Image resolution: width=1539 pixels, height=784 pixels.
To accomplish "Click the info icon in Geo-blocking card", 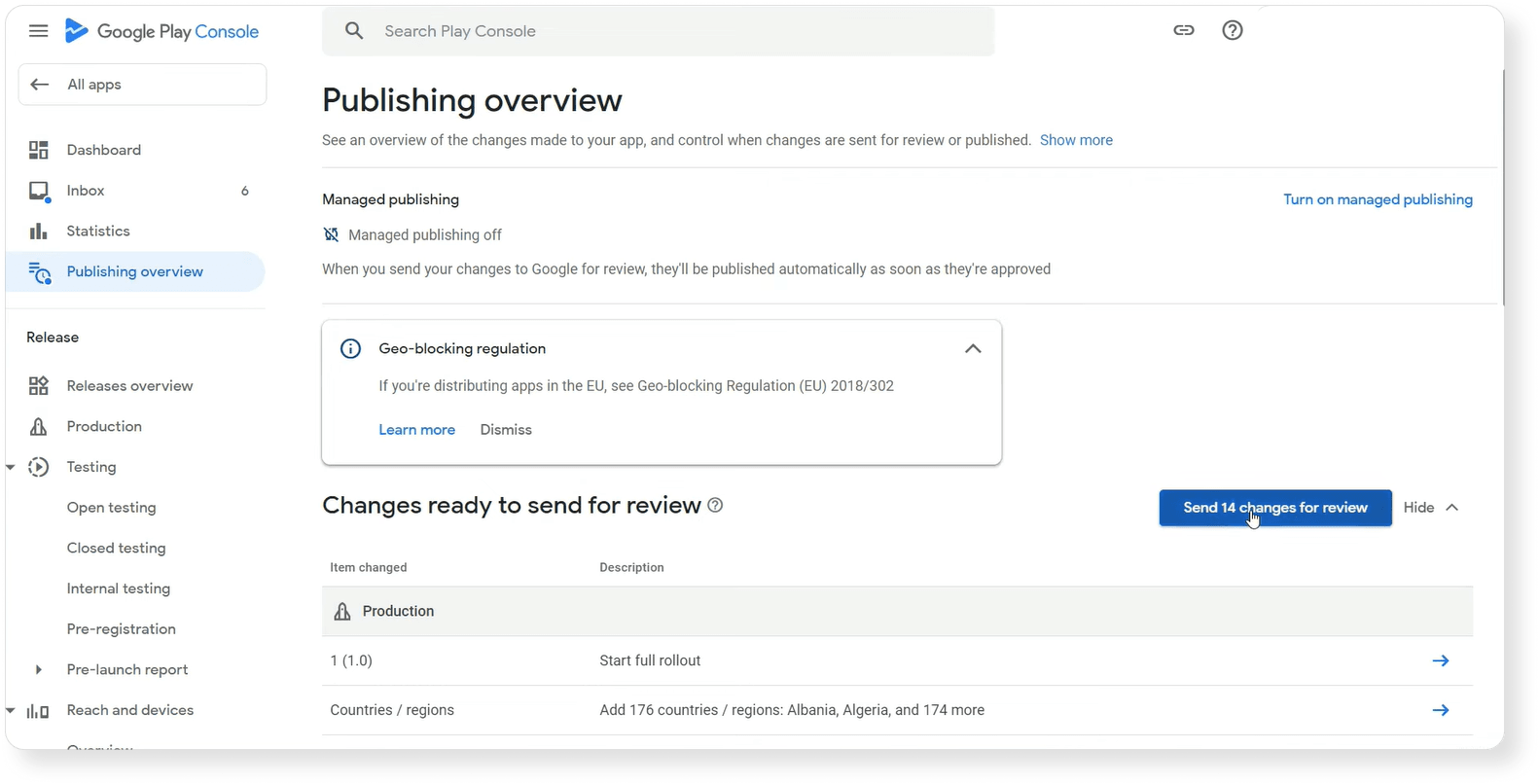I will point(350,348).
